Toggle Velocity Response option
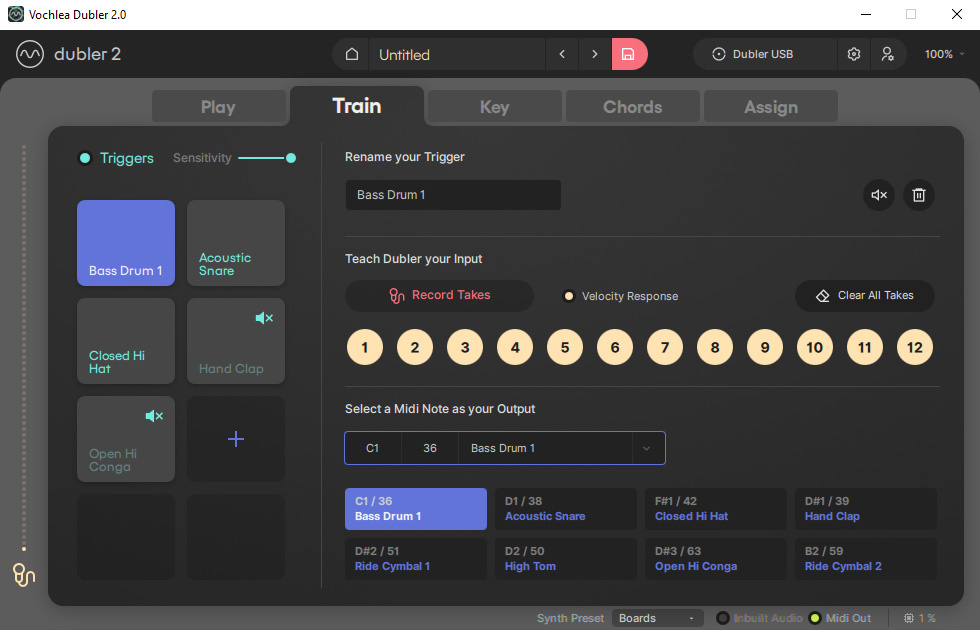980x630 pixels. 569,296
